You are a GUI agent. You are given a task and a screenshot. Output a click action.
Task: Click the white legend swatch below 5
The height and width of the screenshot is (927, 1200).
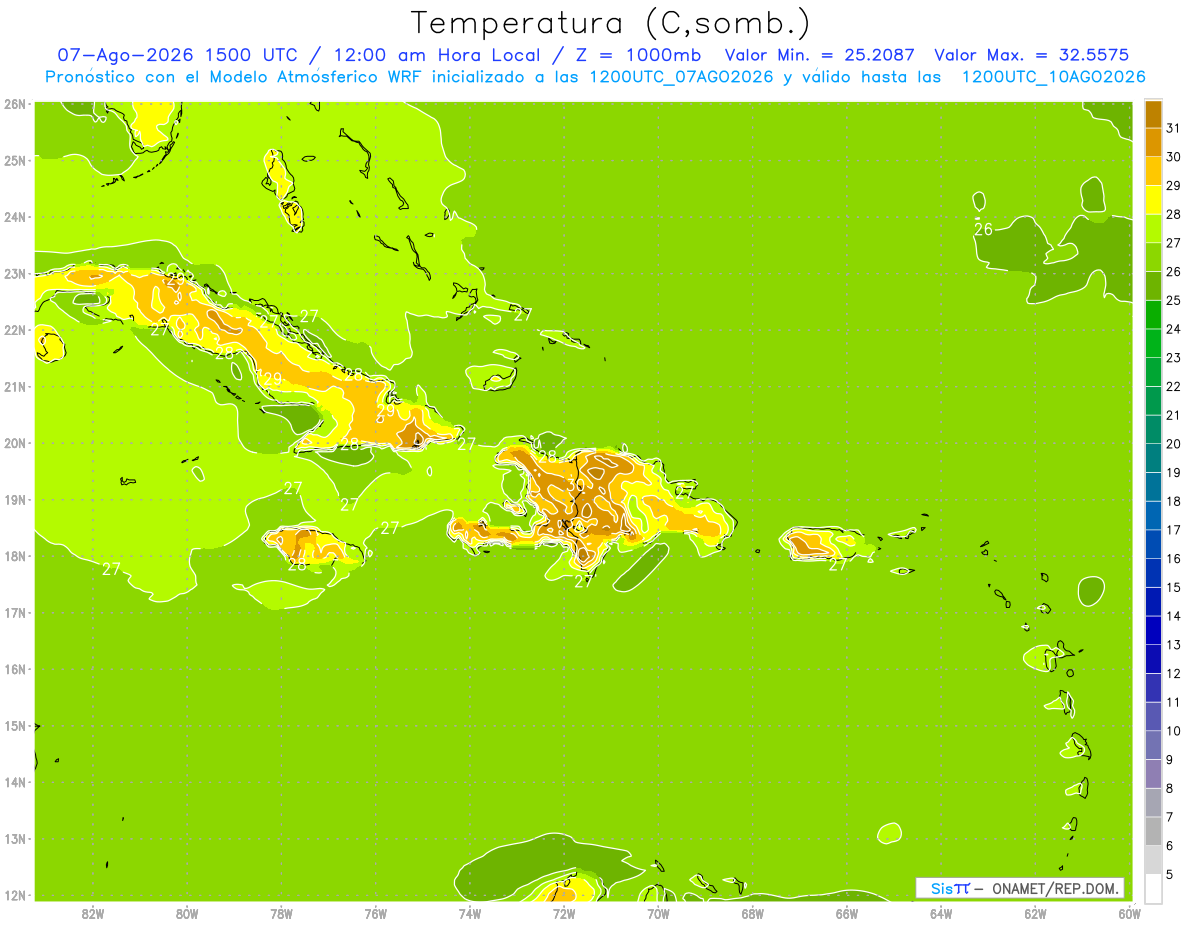(x=1154, y=888)
